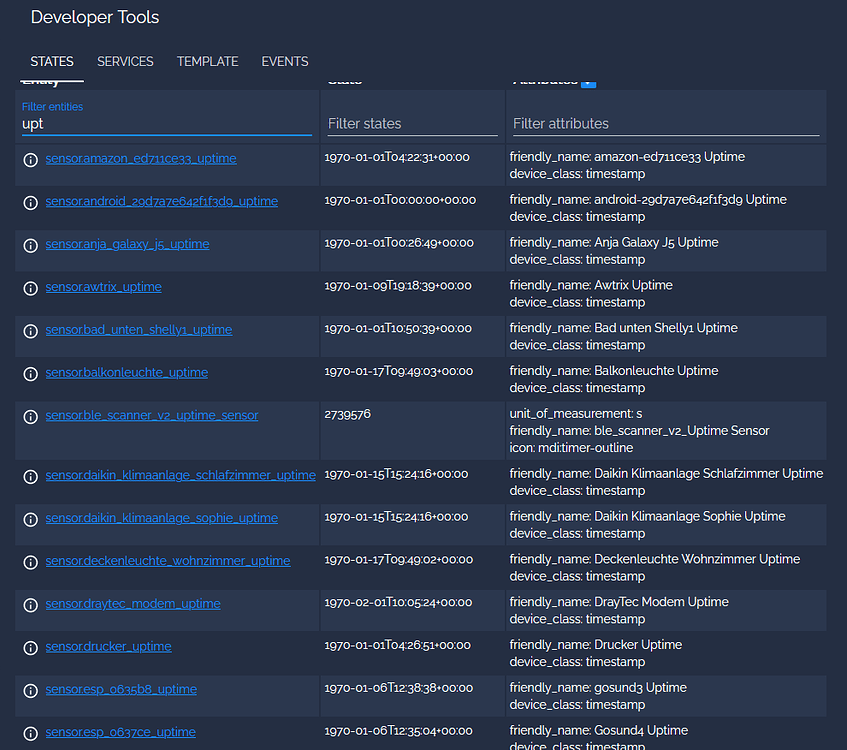Image resolution: width=847 pixels, height=750 pixels.
Task: Toggle the Attributes column checkbox
Action: click(589, 81)
